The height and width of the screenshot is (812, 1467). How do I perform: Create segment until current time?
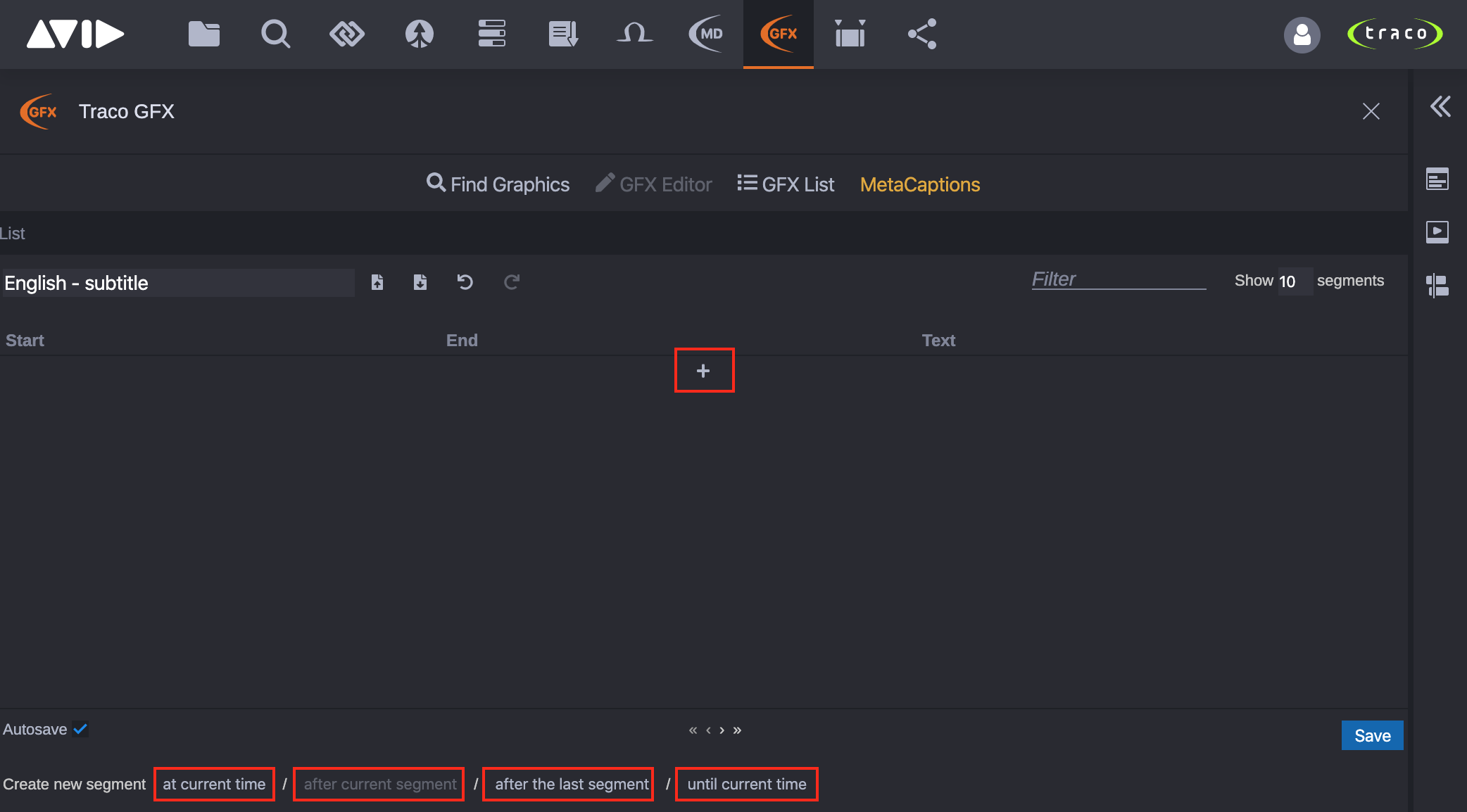(747, 784)
